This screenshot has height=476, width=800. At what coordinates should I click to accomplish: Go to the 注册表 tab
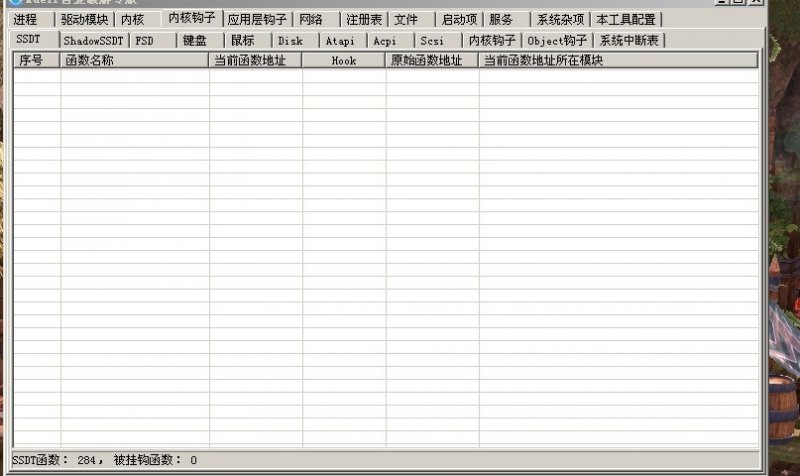(364, 20)
